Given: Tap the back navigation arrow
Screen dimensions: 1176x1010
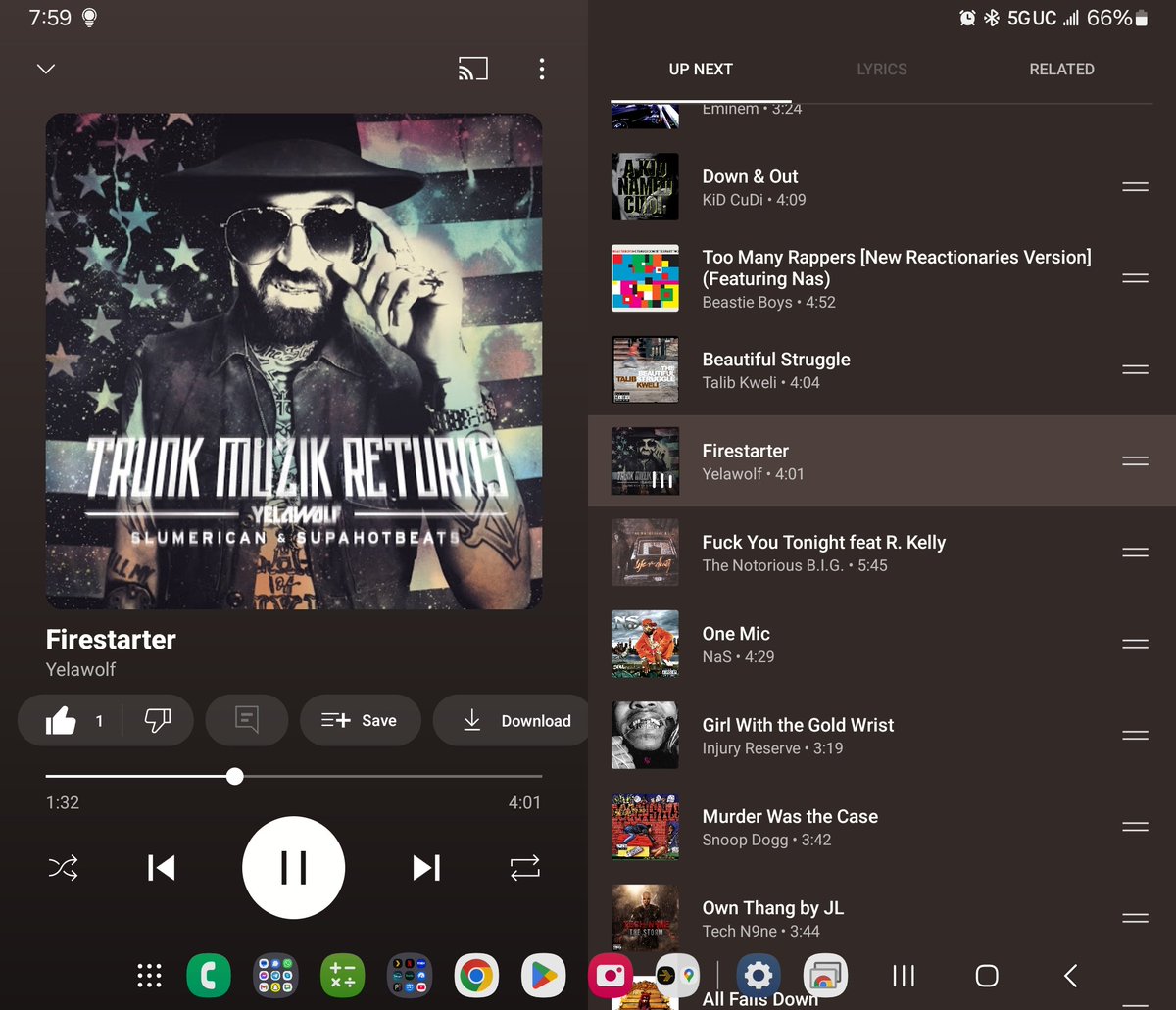Looking at the screenshot, I should click(1070, 976).
